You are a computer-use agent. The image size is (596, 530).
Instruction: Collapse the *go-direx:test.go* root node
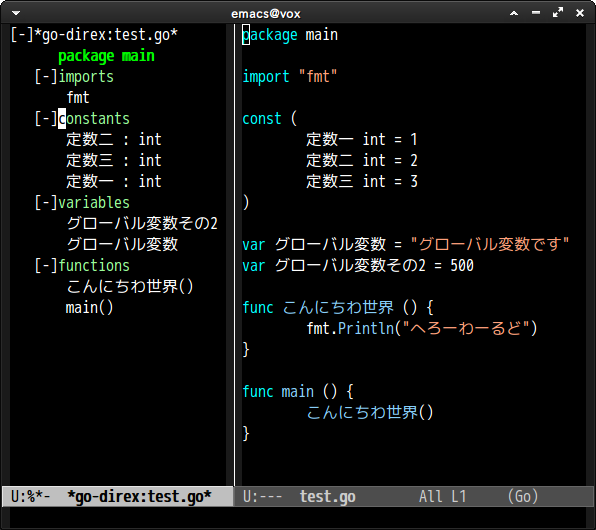tap(22, 35)
